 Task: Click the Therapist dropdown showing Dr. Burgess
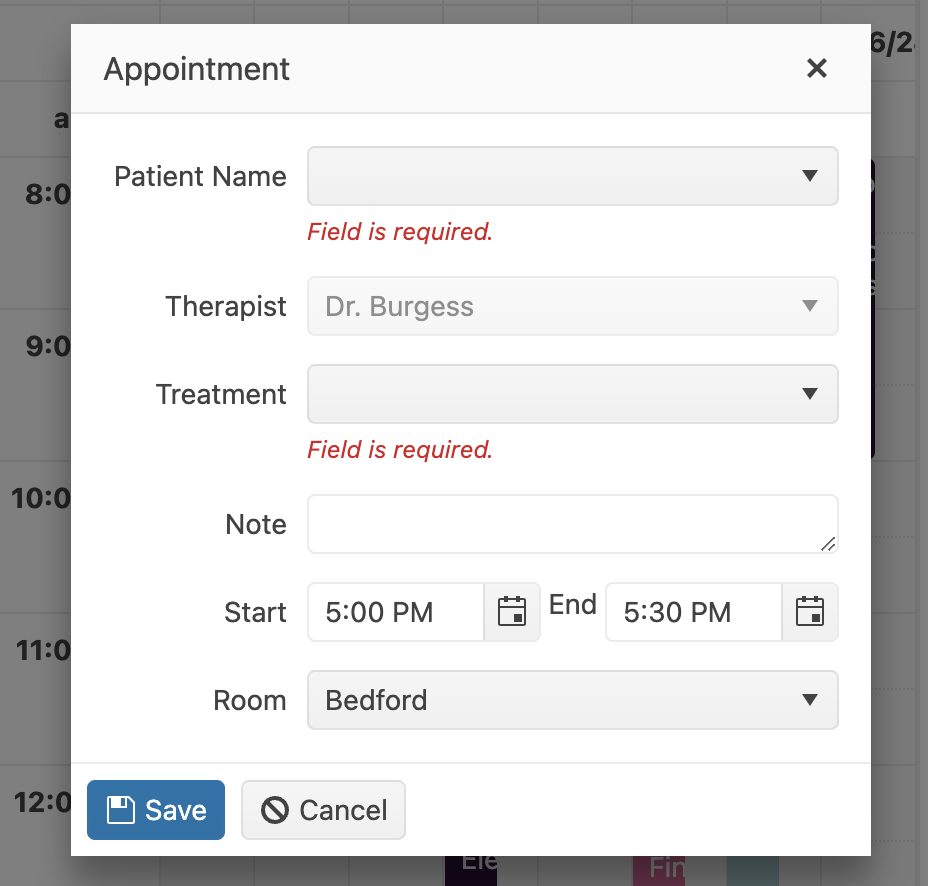(572, 306)
